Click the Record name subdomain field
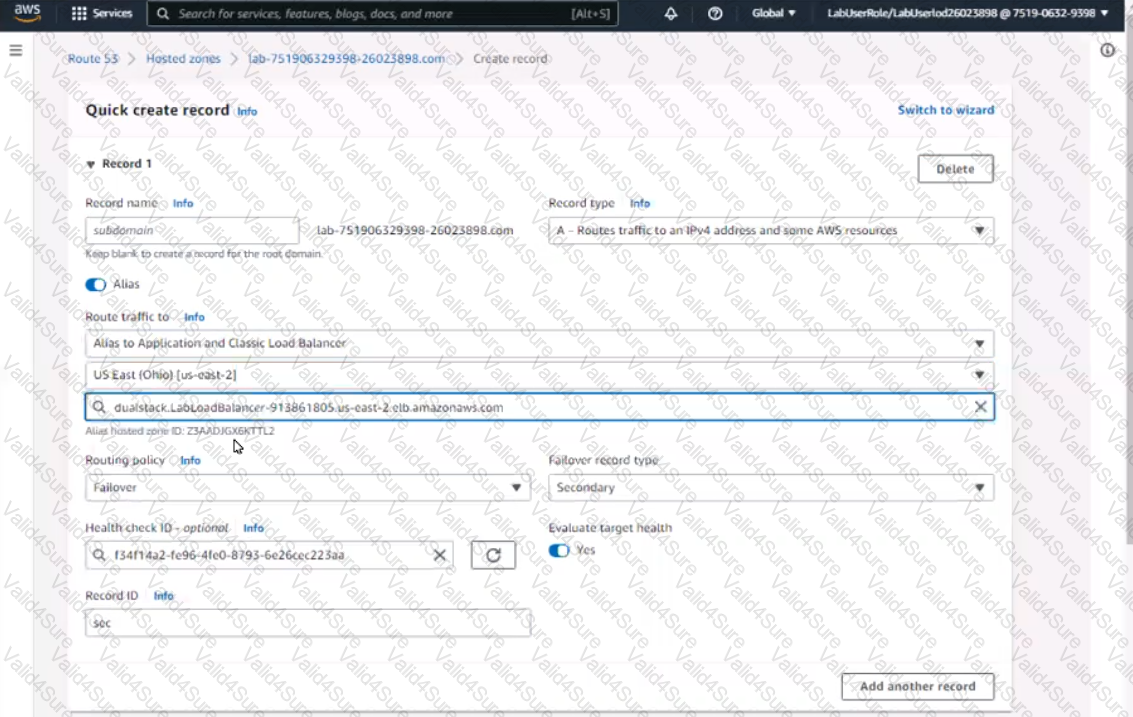 coord(192,231)
